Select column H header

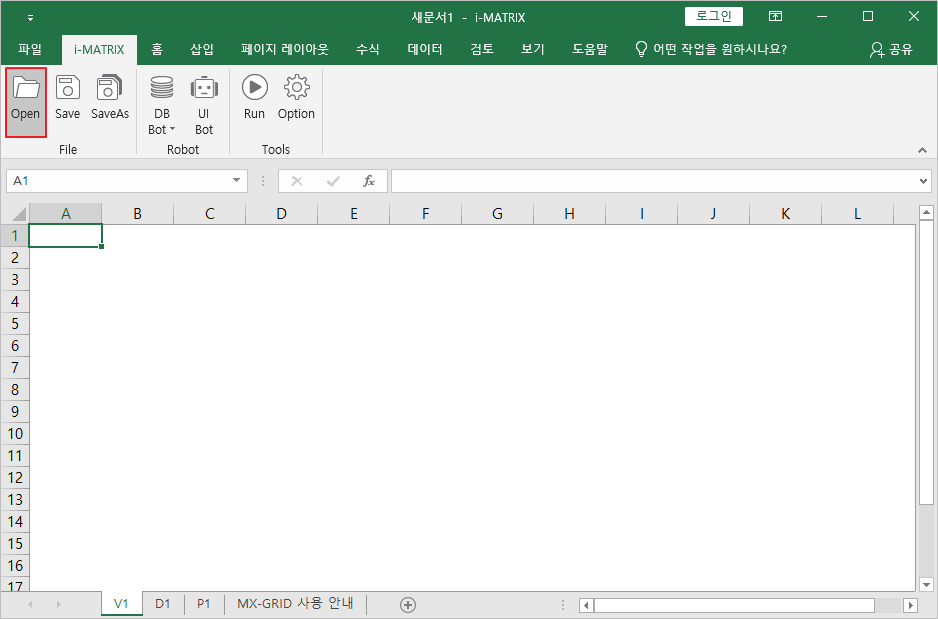pyautogui.click(x=570, y=214)
